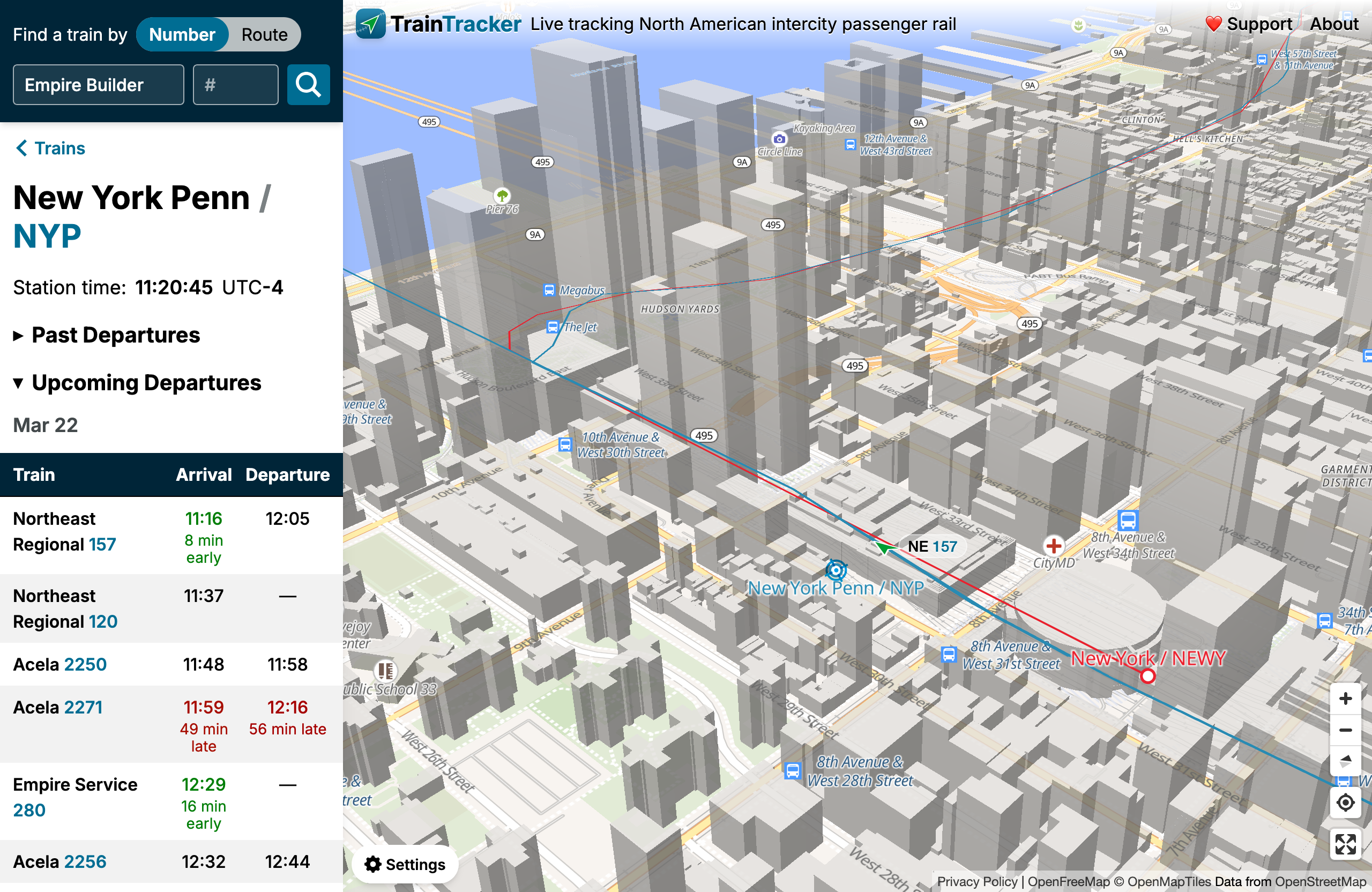Open the Support page
This screenshot has width=1372, height=892.
coord(1249,24)
